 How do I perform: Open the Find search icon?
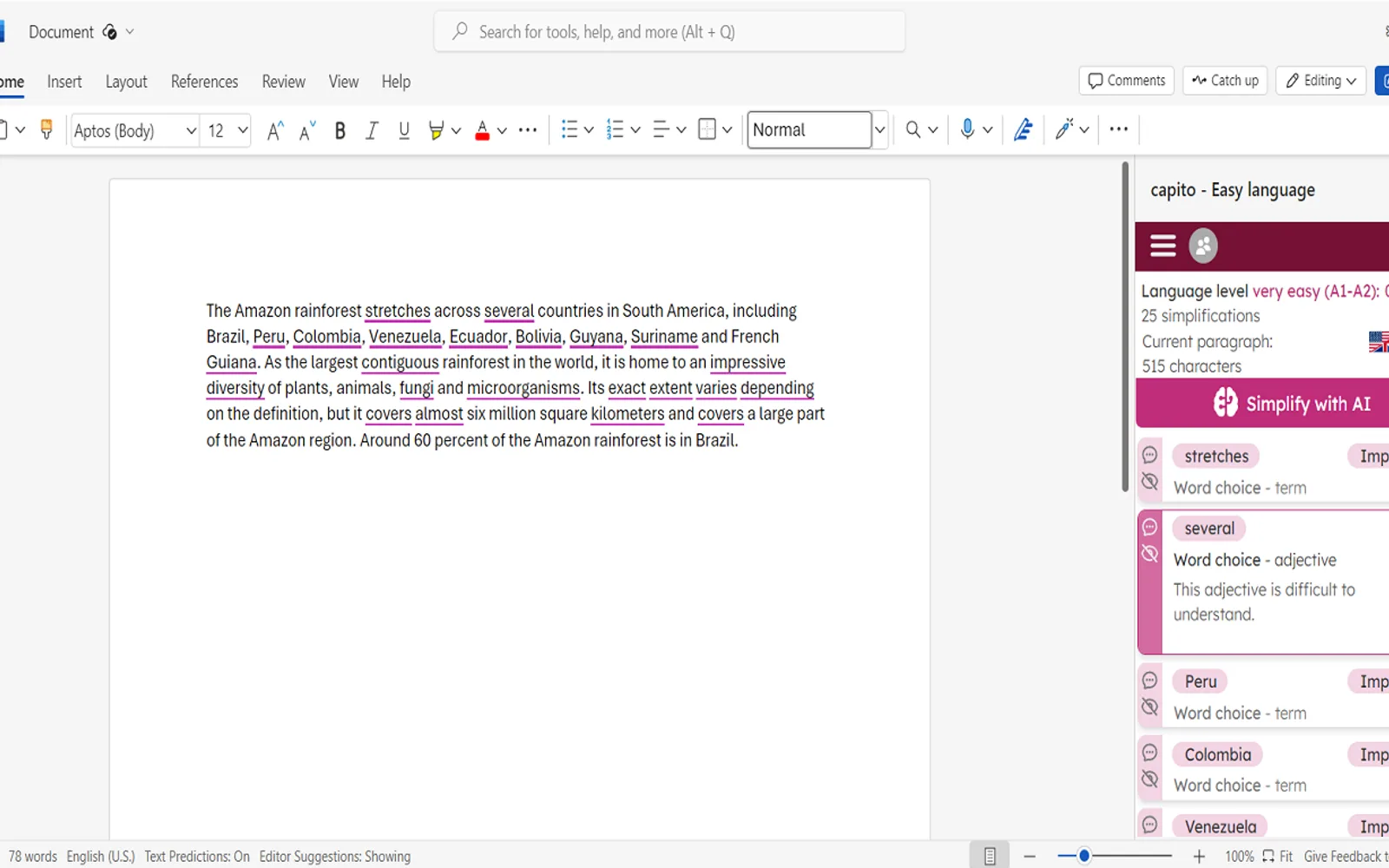(913, 130)
